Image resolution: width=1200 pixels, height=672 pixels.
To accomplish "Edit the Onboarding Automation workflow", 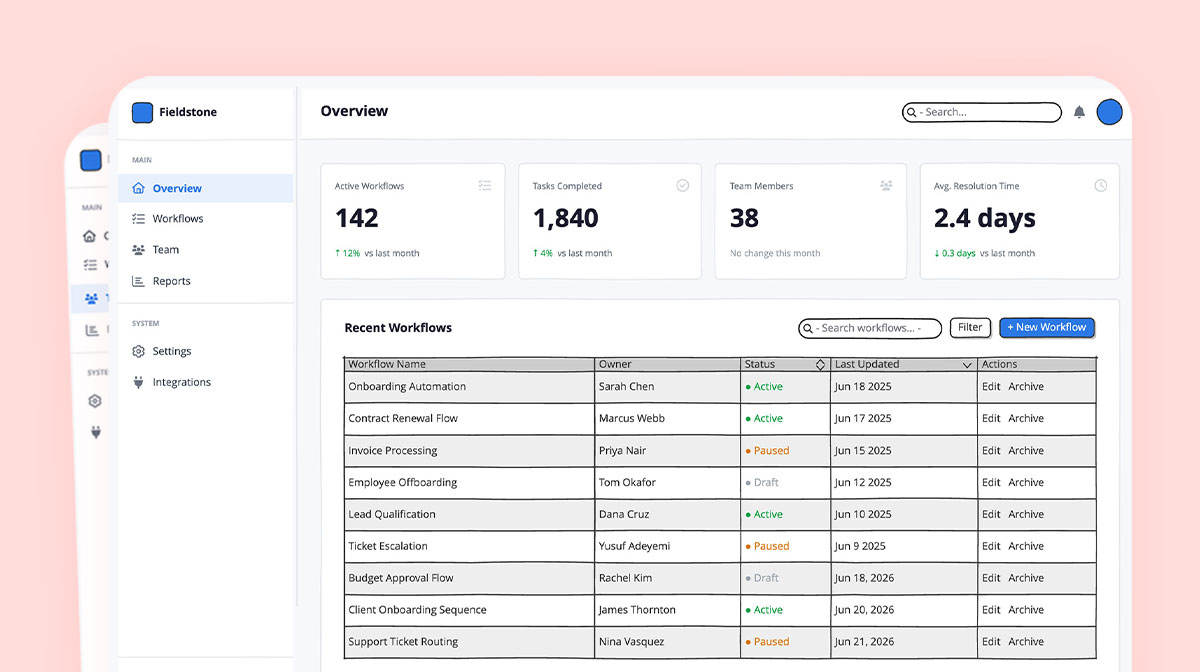I will pos(991,387).
